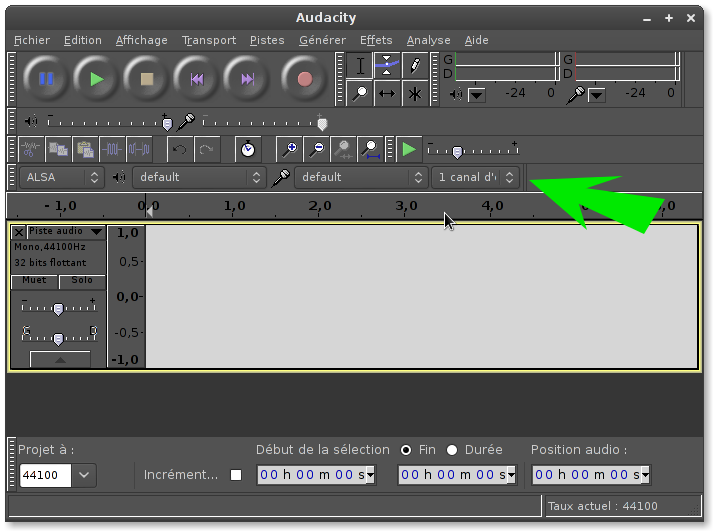Open the input device default dropdown
Image resolution: width=713 pixels, height=531 pixels.
tap(362, 177)
